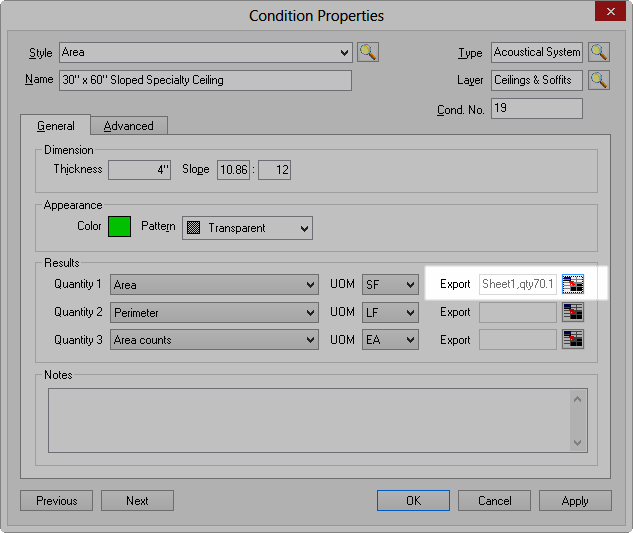Click the Quantity 3 export-to-Excel icon
633x533 pixels.
(573, 340)
